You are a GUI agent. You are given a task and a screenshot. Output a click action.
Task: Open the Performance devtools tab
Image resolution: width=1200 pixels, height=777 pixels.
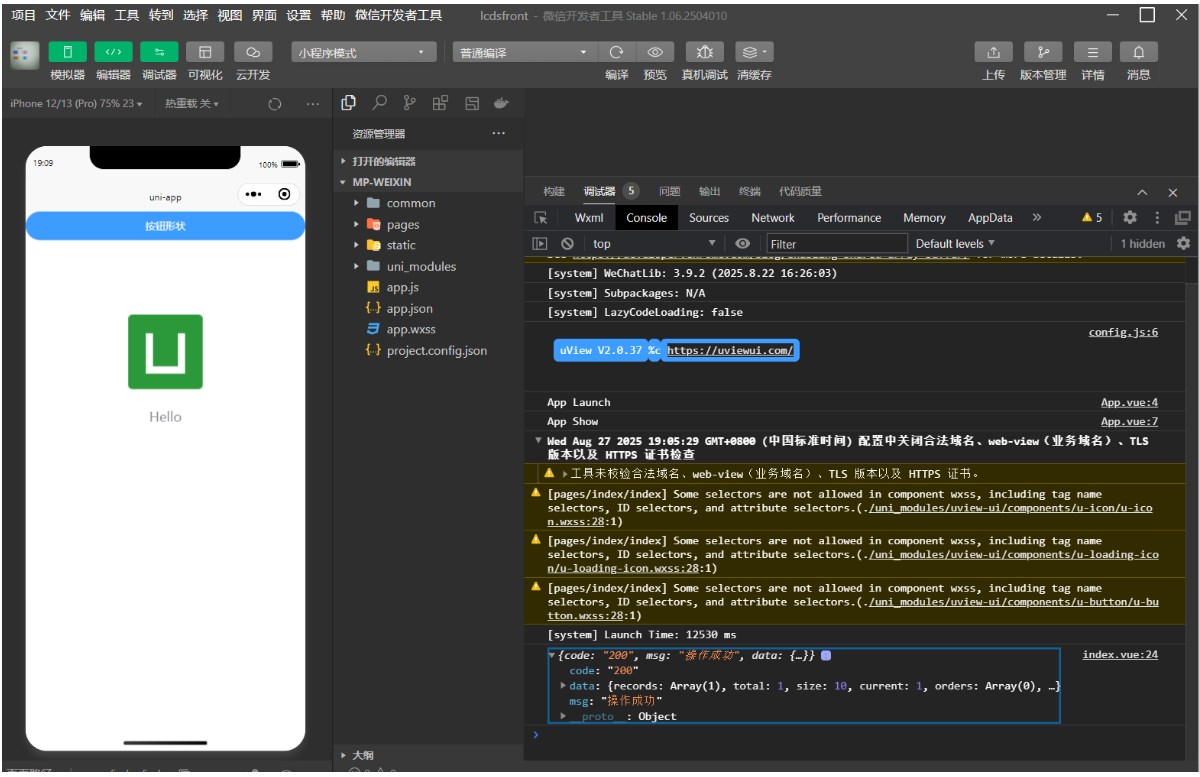[x=849, y=218]
